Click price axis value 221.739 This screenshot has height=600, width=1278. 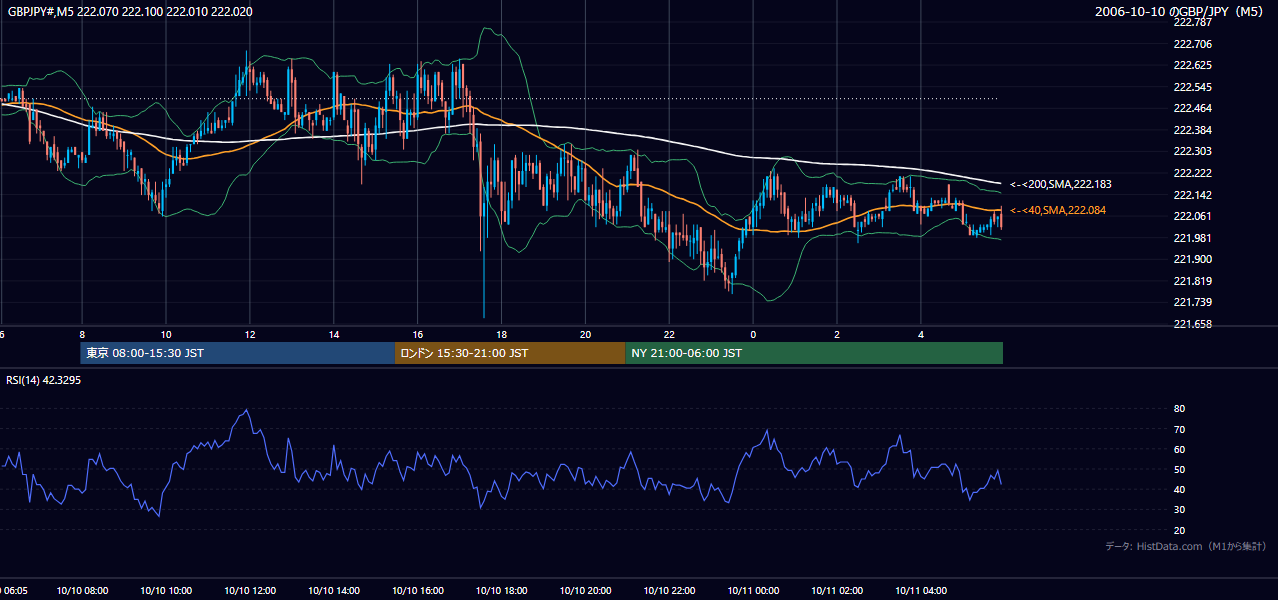click(x=1192, y=302)
